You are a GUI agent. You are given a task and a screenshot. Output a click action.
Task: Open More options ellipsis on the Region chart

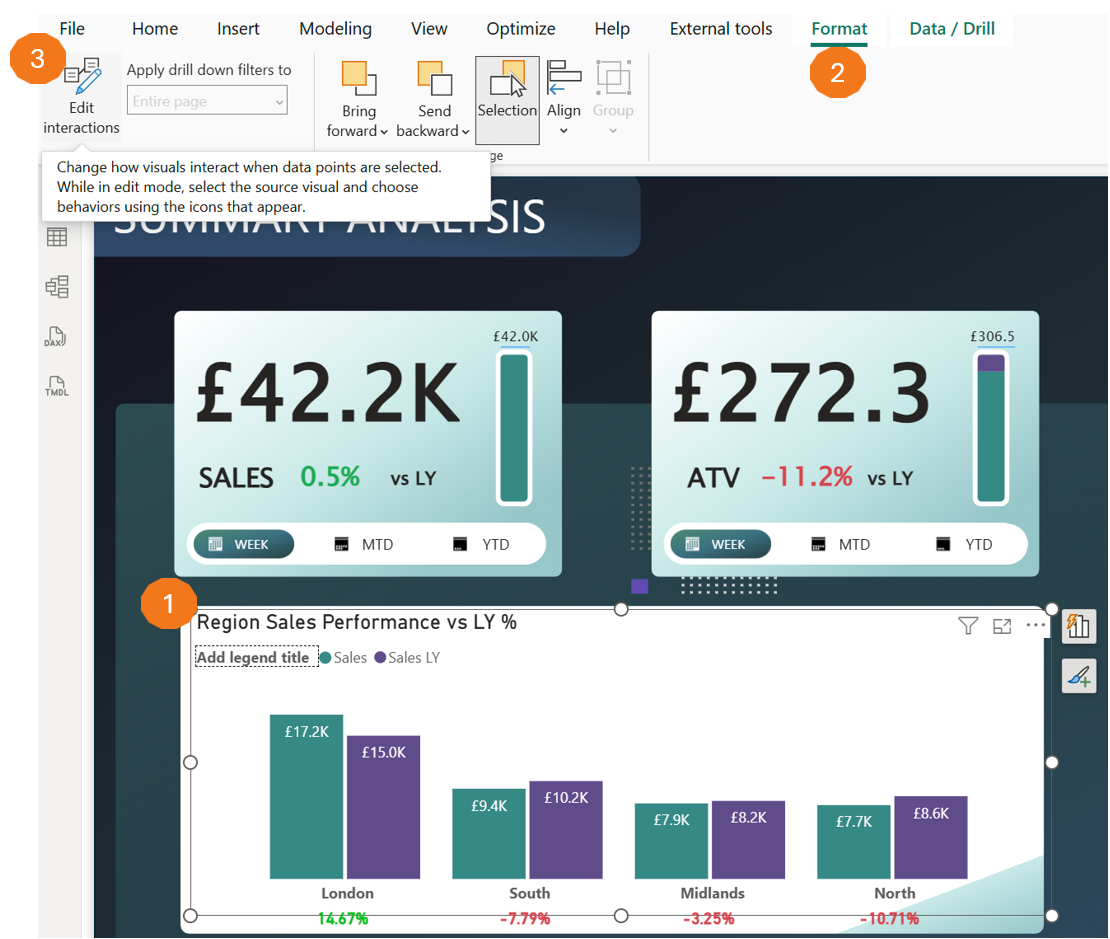coord(1036,625)
